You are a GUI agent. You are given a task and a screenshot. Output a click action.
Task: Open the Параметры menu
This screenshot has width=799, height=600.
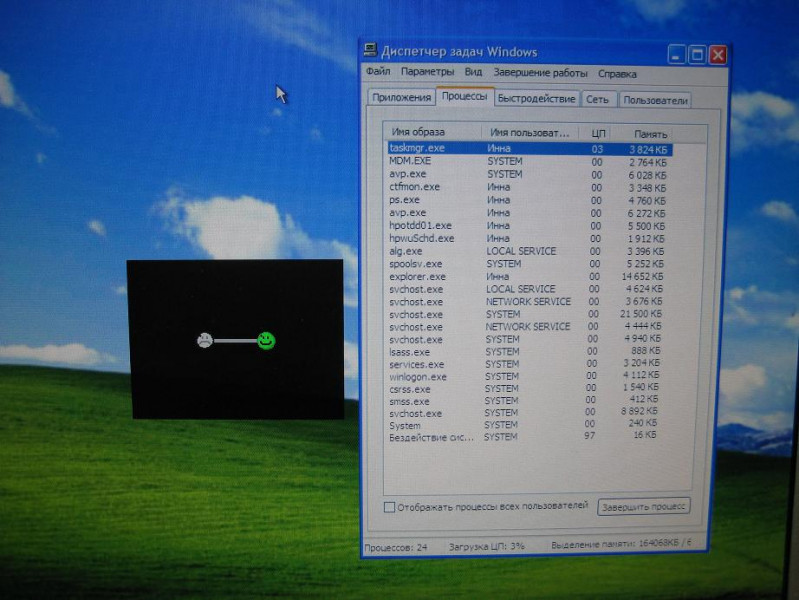[x=427, y=72]
